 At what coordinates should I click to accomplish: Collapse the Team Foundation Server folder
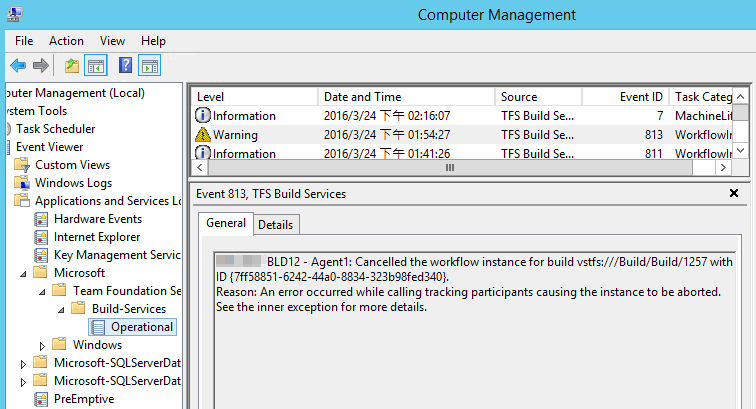click(42, 291)
